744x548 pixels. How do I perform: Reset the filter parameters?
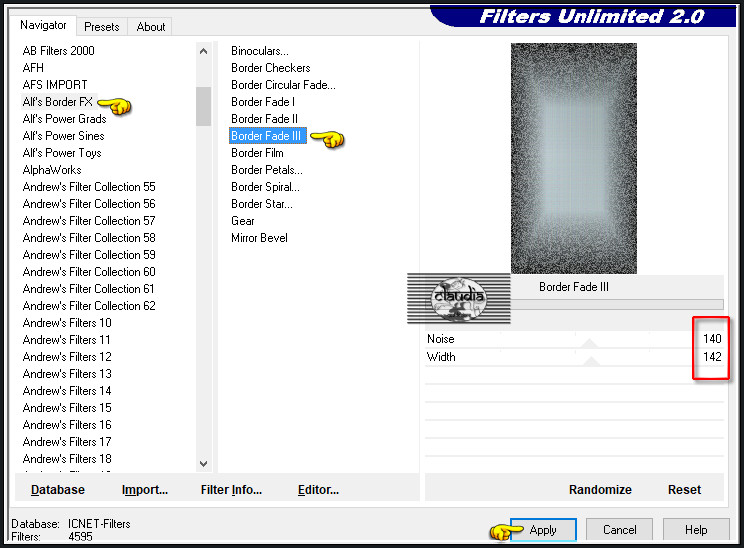pos(684,490)
